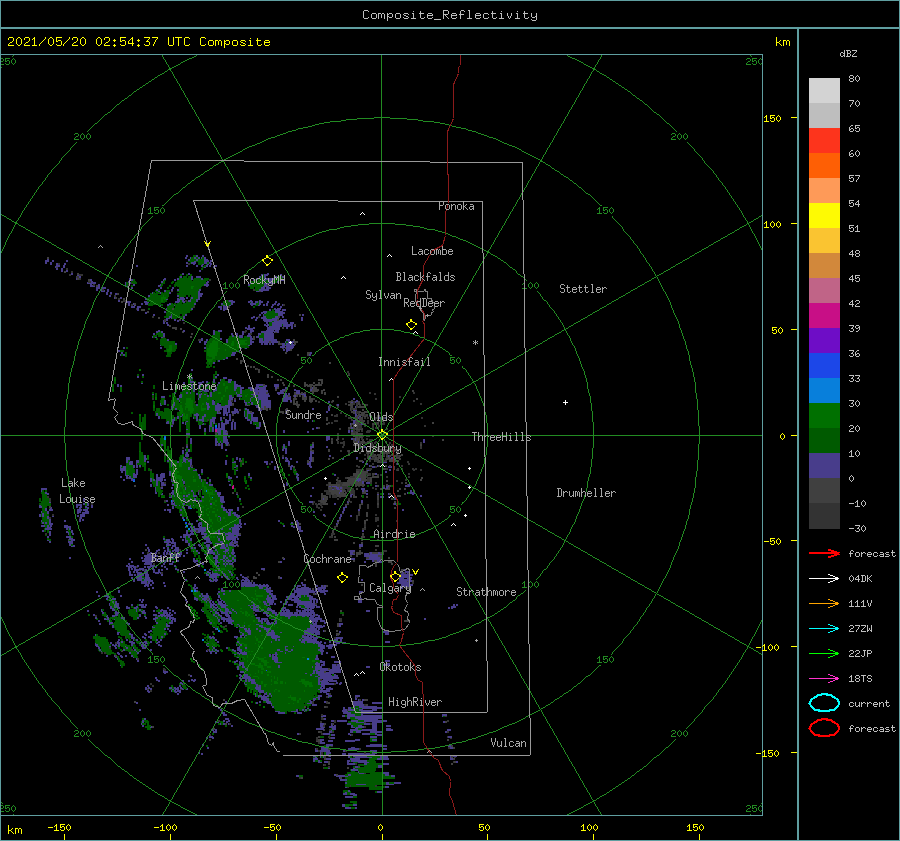The height and width of the screenshot is (841, 900).
Task: Select the bright green 30-20 dBZ swatch
Action: point(824,416)
